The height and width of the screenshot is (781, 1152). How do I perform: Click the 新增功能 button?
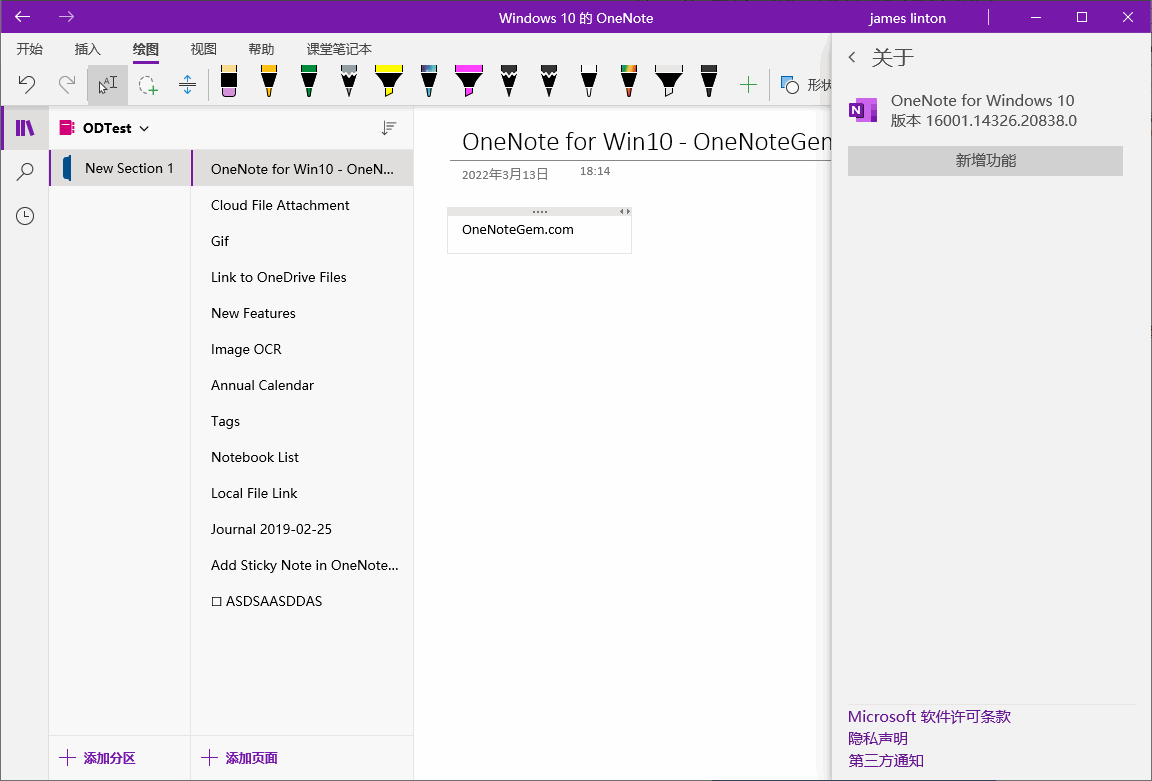click(985, 161)
